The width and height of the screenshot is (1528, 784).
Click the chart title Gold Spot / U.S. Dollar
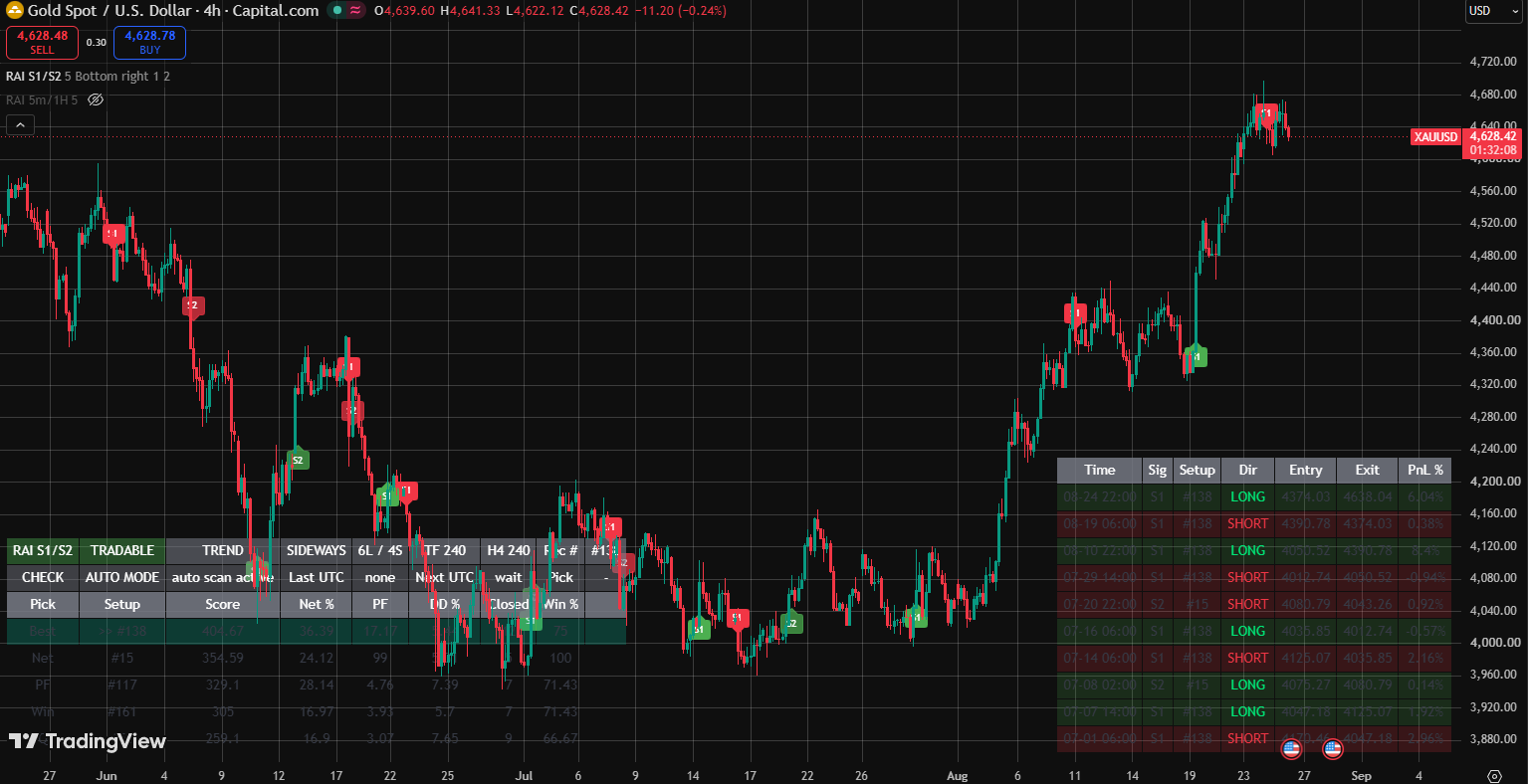109,11
